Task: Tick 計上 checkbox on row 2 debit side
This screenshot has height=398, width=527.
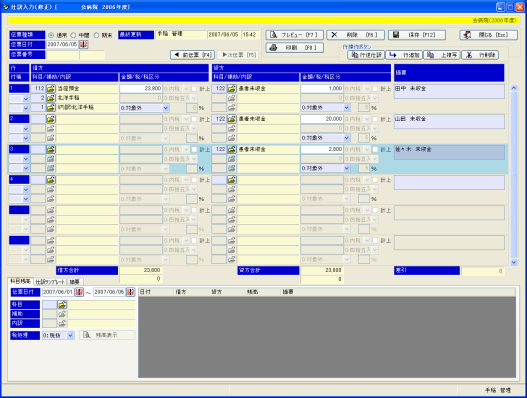Action: (x=194, y=119)
